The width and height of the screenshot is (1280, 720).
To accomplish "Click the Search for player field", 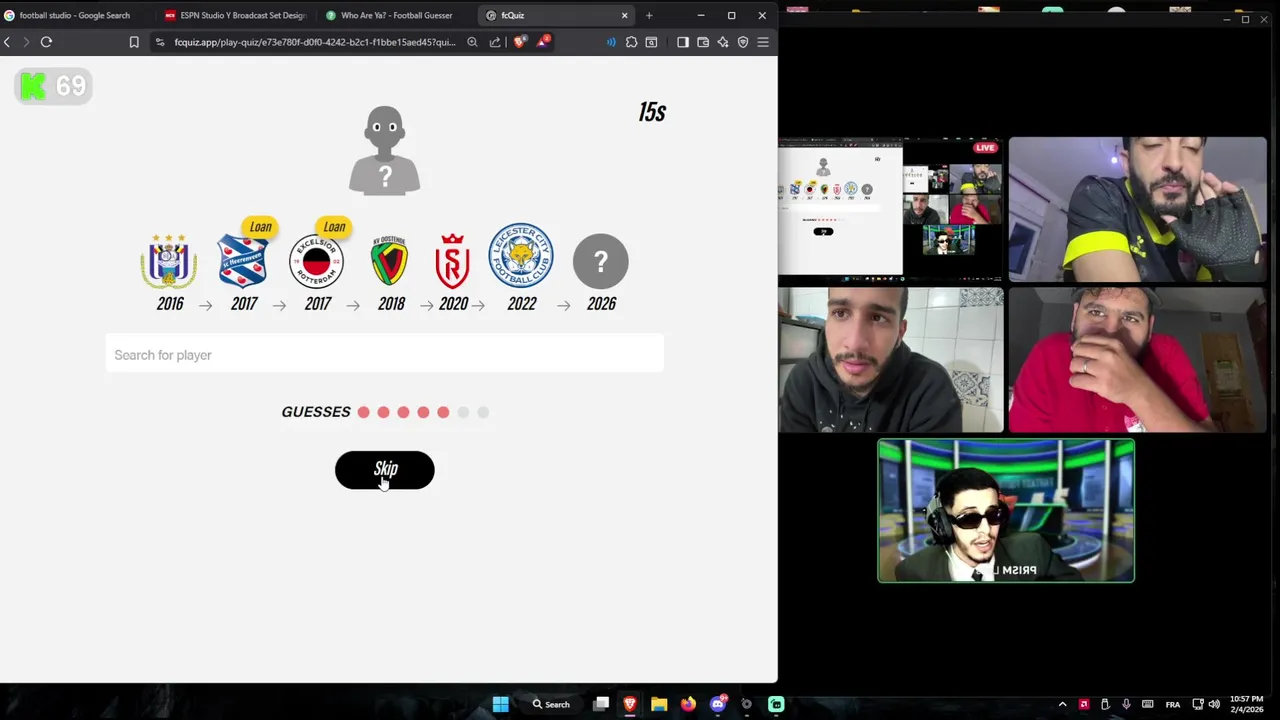I will pos(385,355).
